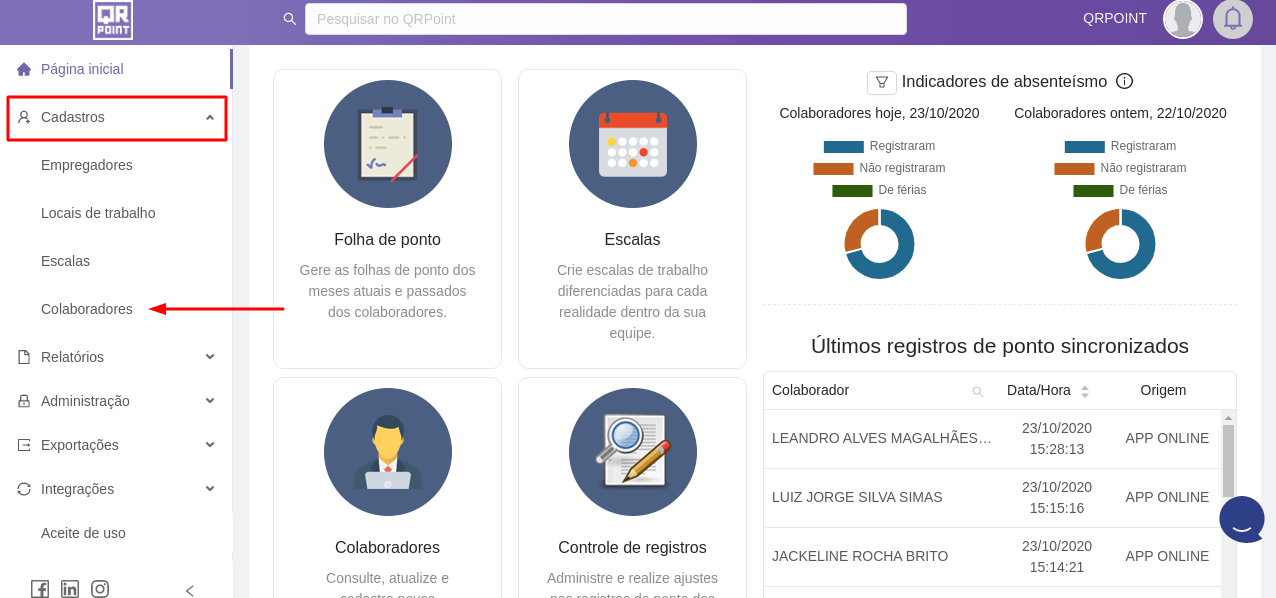Open the Folha de ponto card
This screenshot has width=1276, height=598.
[387, 218]
